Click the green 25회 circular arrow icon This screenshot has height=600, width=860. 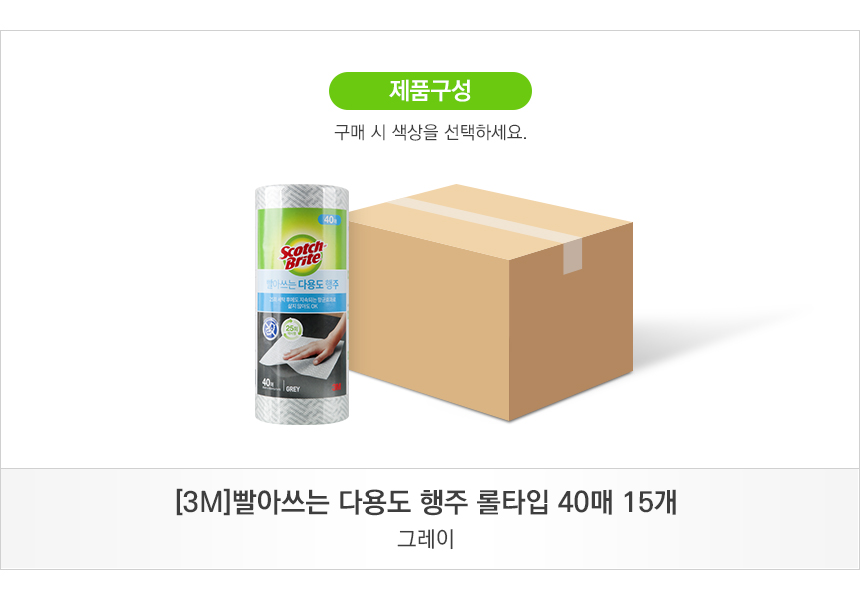(x=292, y=330)
